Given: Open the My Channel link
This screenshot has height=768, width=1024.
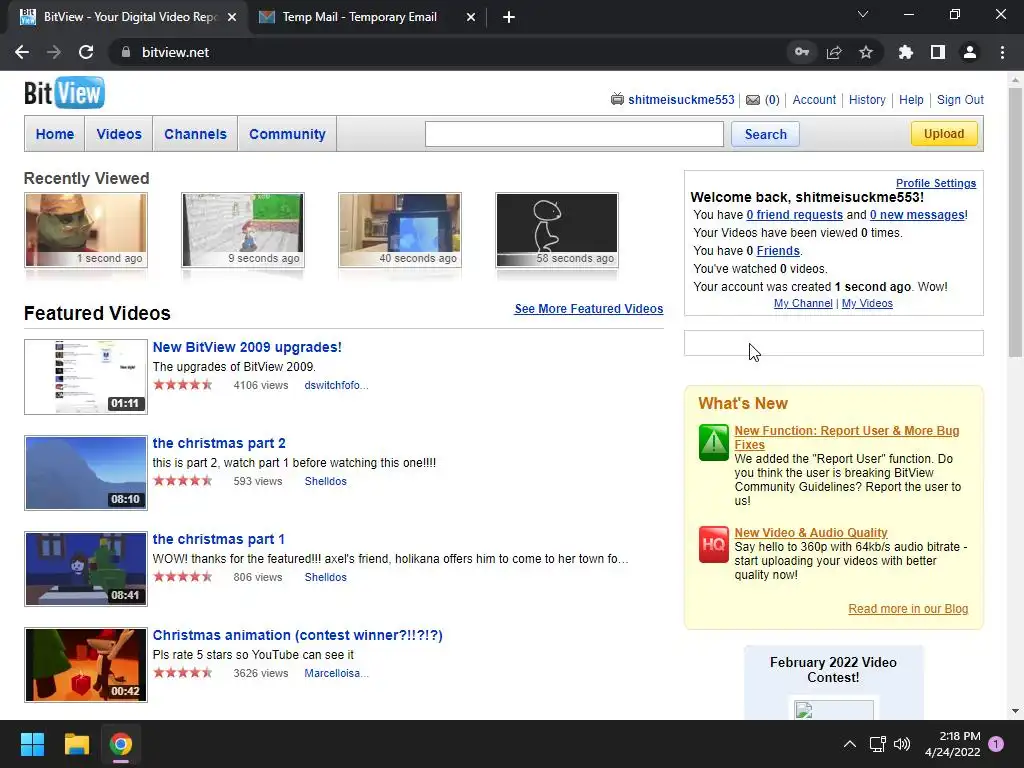Looking at the screenshot, I should tap(803, 304).
